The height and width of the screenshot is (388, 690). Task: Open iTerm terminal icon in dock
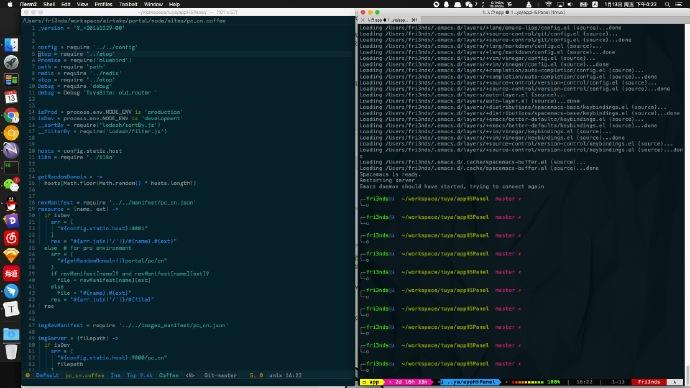tap(11, 168)
